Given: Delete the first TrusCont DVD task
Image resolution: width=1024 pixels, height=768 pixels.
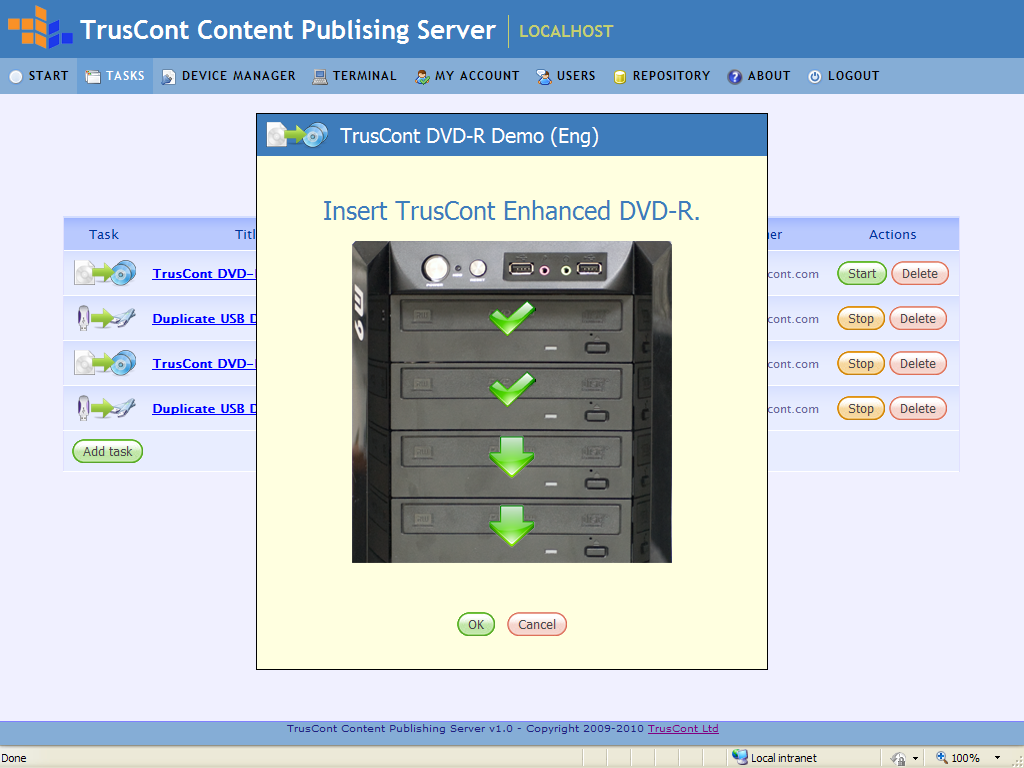Looking at the screenshot, I should tap(920, 274).
